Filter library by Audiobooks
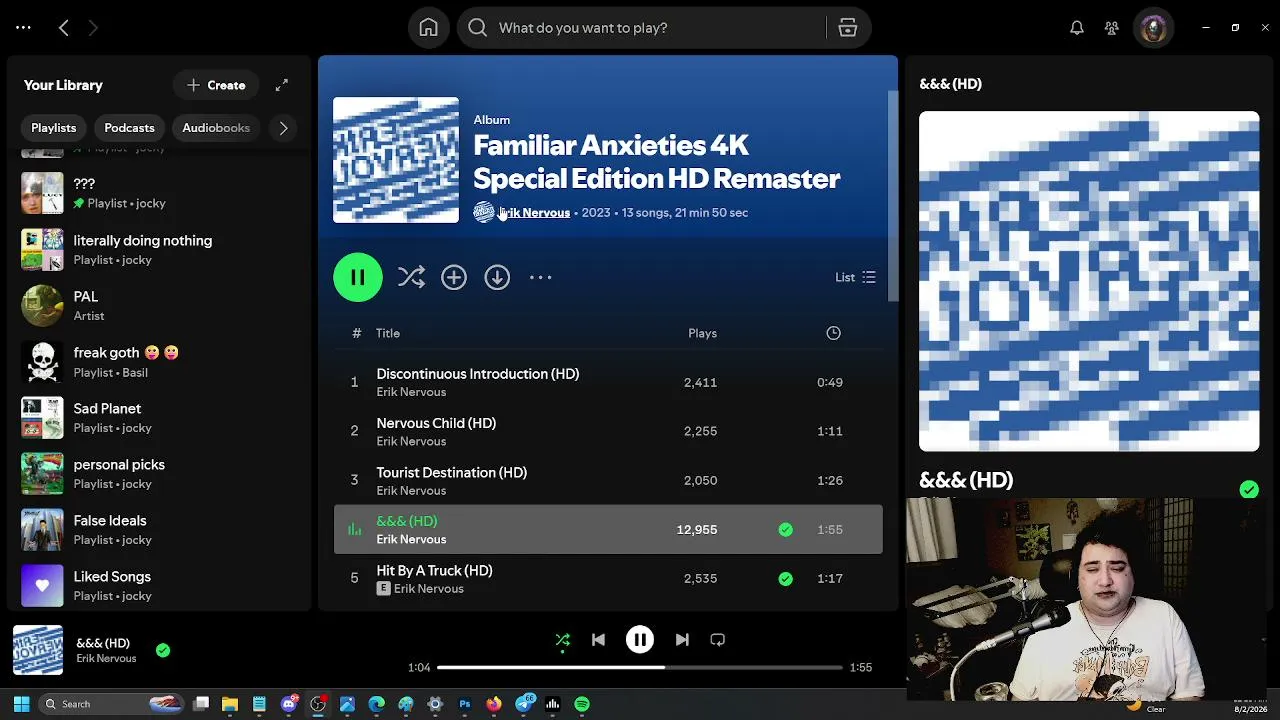1280x720 pixels. [216, 128]
